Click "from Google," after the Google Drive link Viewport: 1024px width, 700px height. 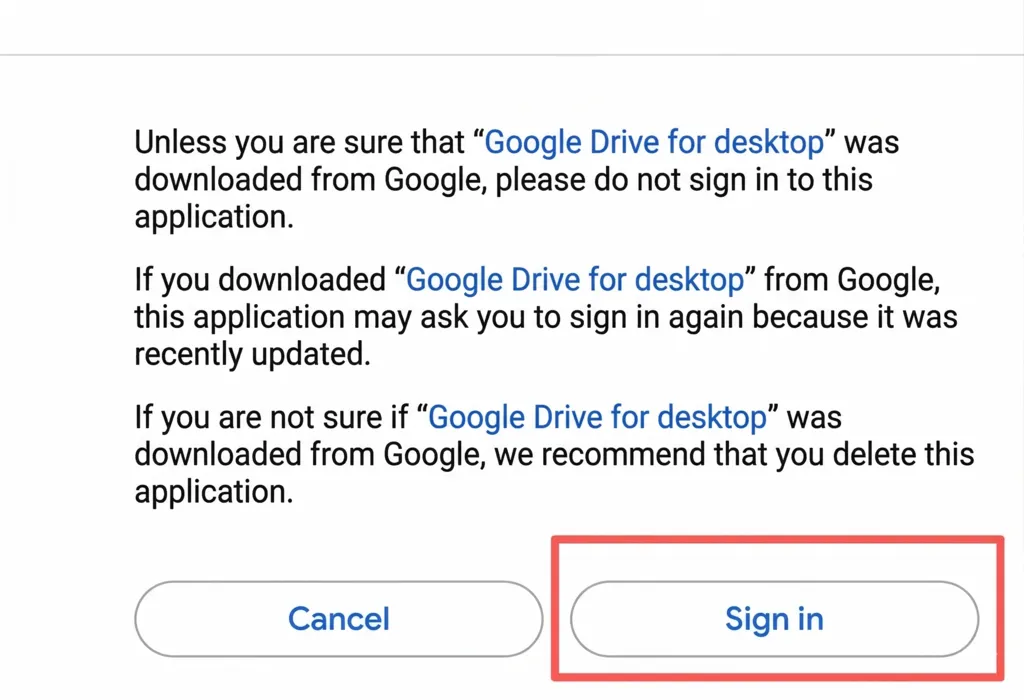852,279
